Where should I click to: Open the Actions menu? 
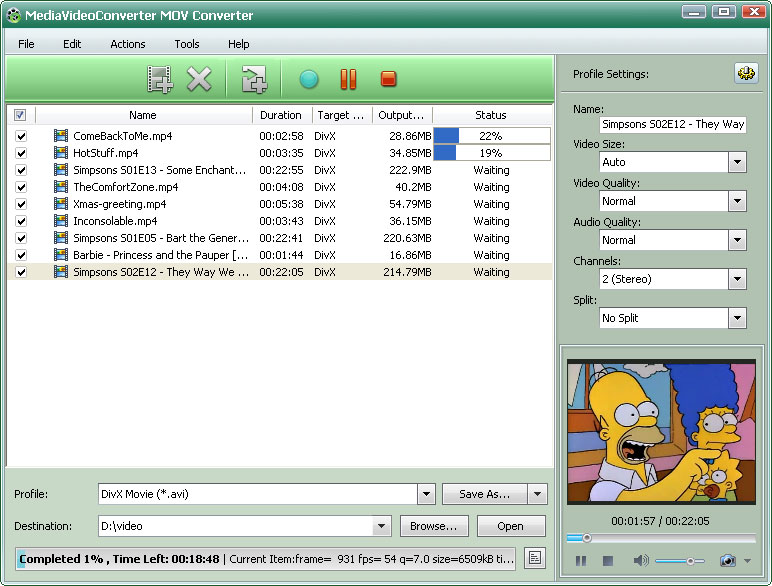pos(127,44)
